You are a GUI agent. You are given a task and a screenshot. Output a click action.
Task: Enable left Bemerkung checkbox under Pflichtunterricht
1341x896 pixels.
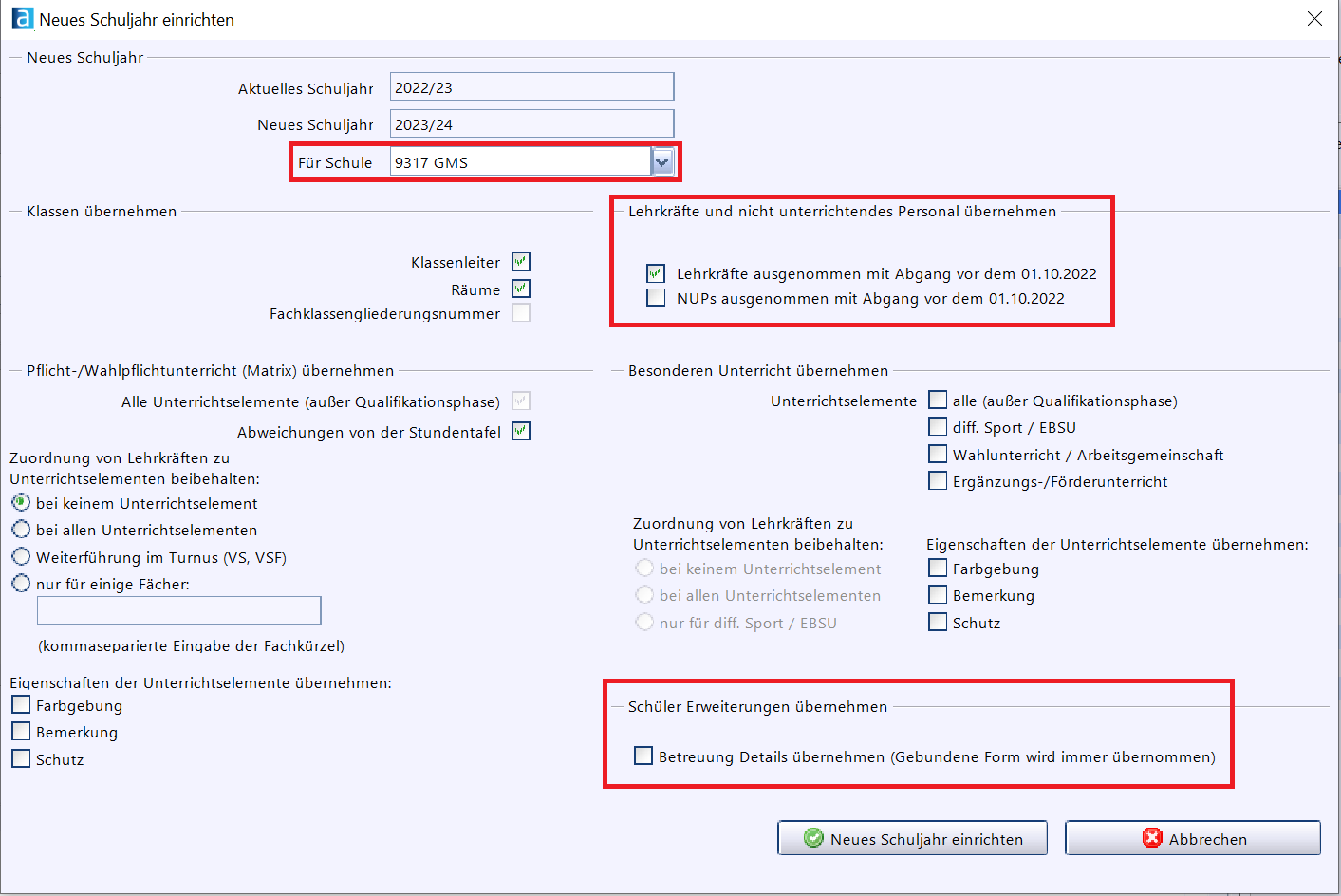click(21, 731)
